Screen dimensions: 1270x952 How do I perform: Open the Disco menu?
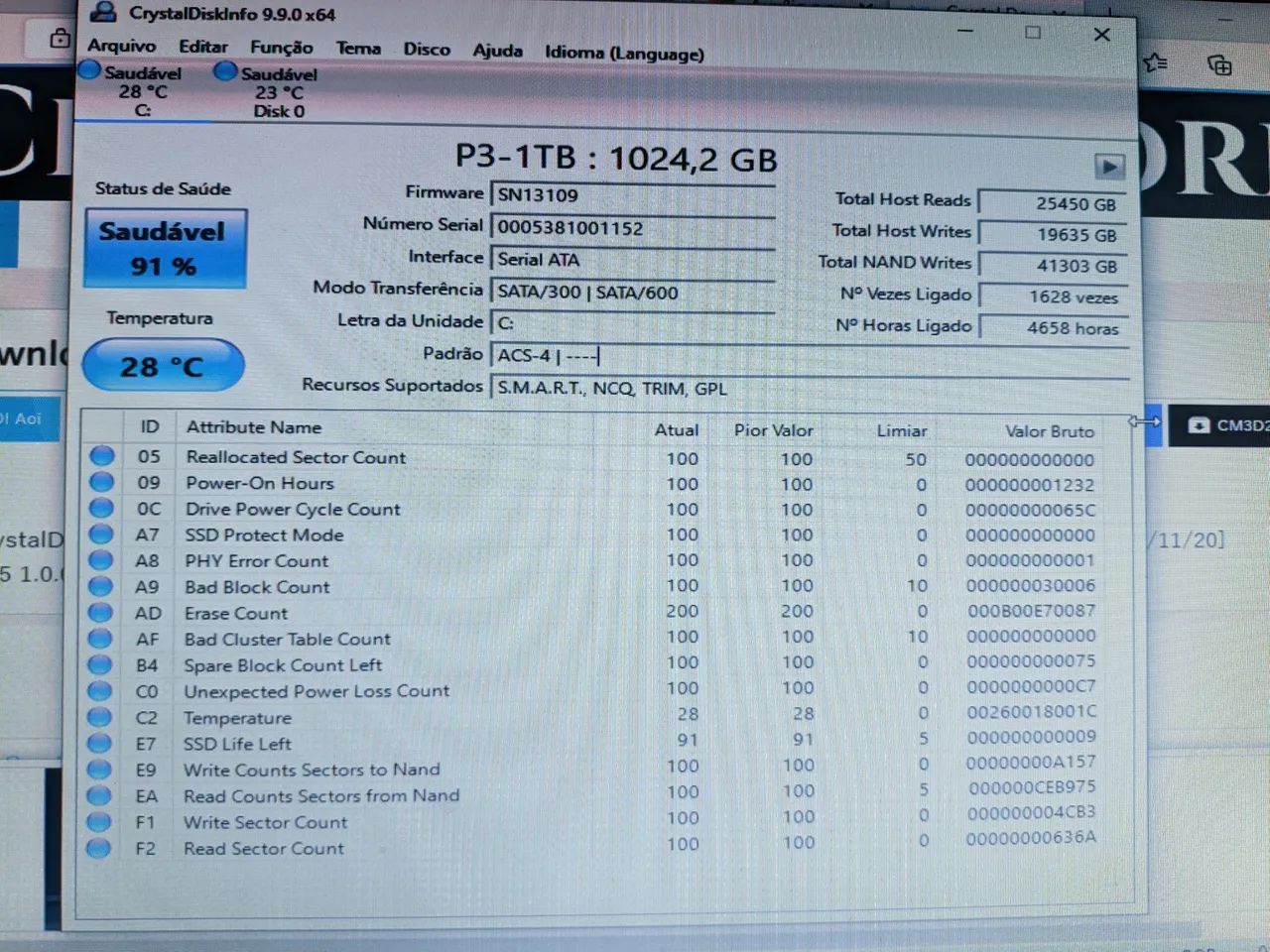pos(427,50)
